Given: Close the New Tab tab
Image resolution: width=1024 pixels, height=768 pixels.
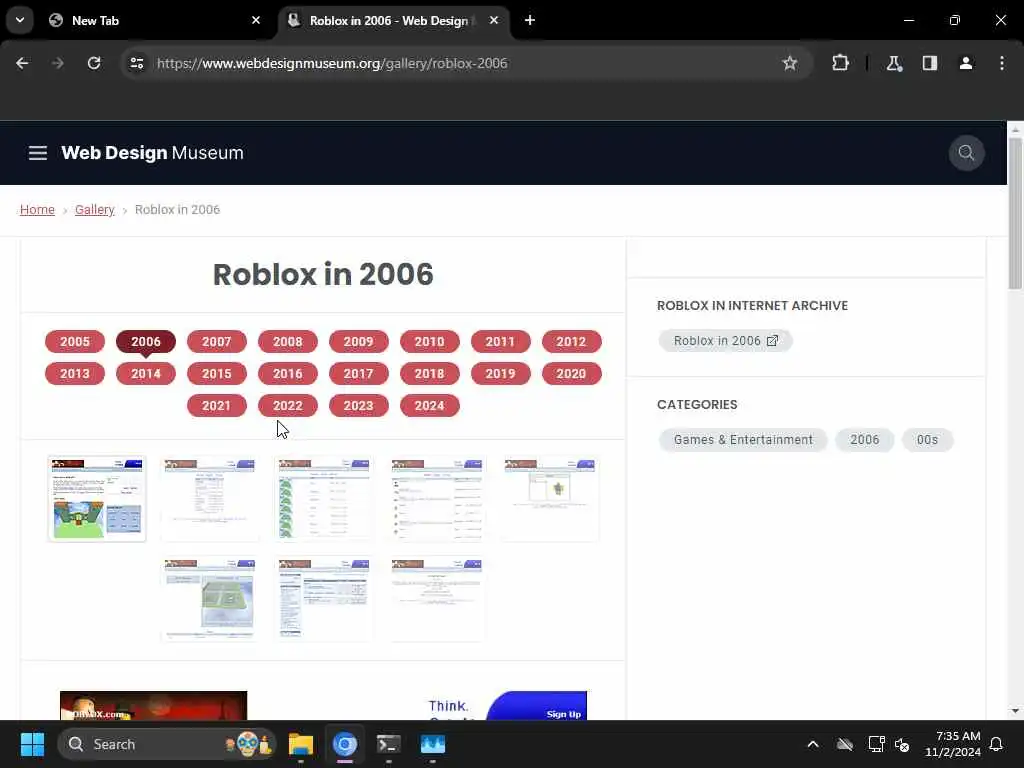Looking at the screenshot, I should pyautogui.click(x=255, y=20).
